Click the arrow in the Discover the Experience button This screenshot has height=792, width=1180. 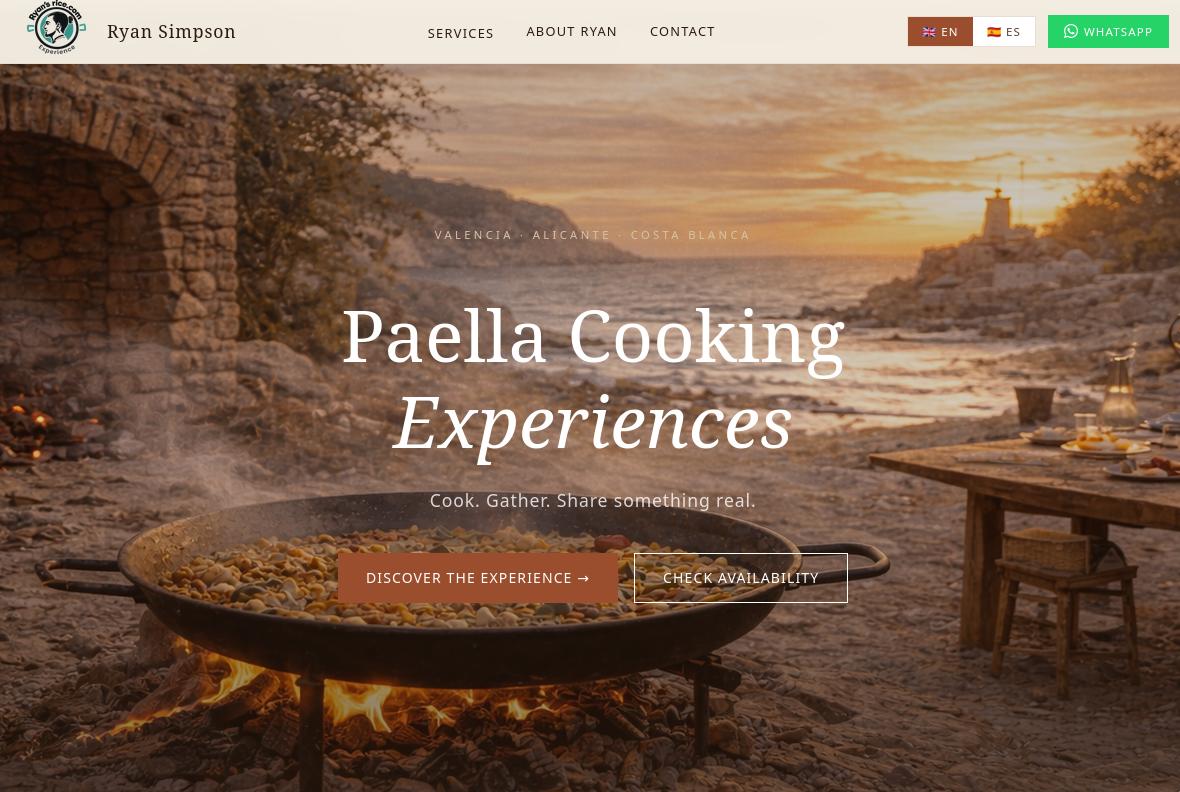click(x=583, y=578)
